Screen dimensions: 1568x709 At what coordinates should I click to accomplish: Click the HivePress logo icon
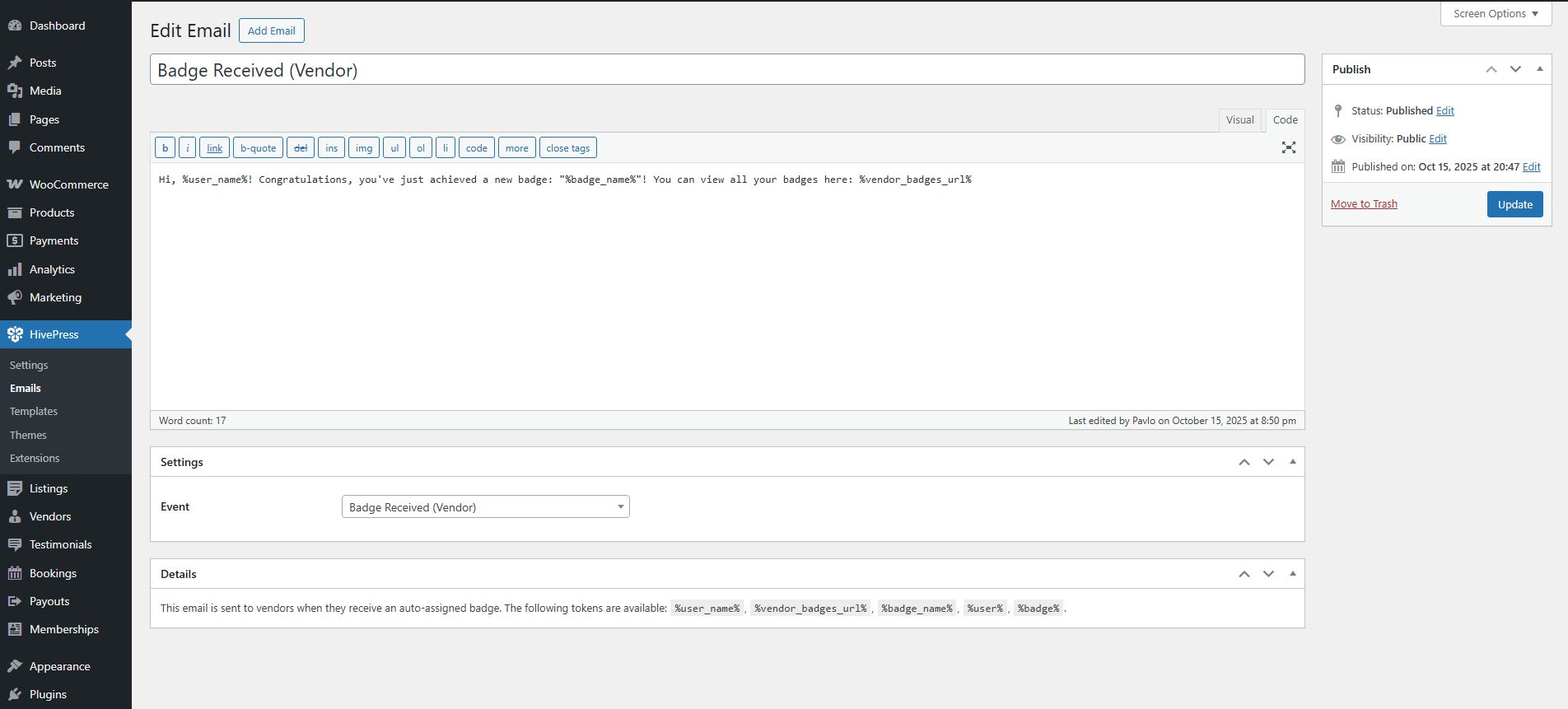(15, 334)
